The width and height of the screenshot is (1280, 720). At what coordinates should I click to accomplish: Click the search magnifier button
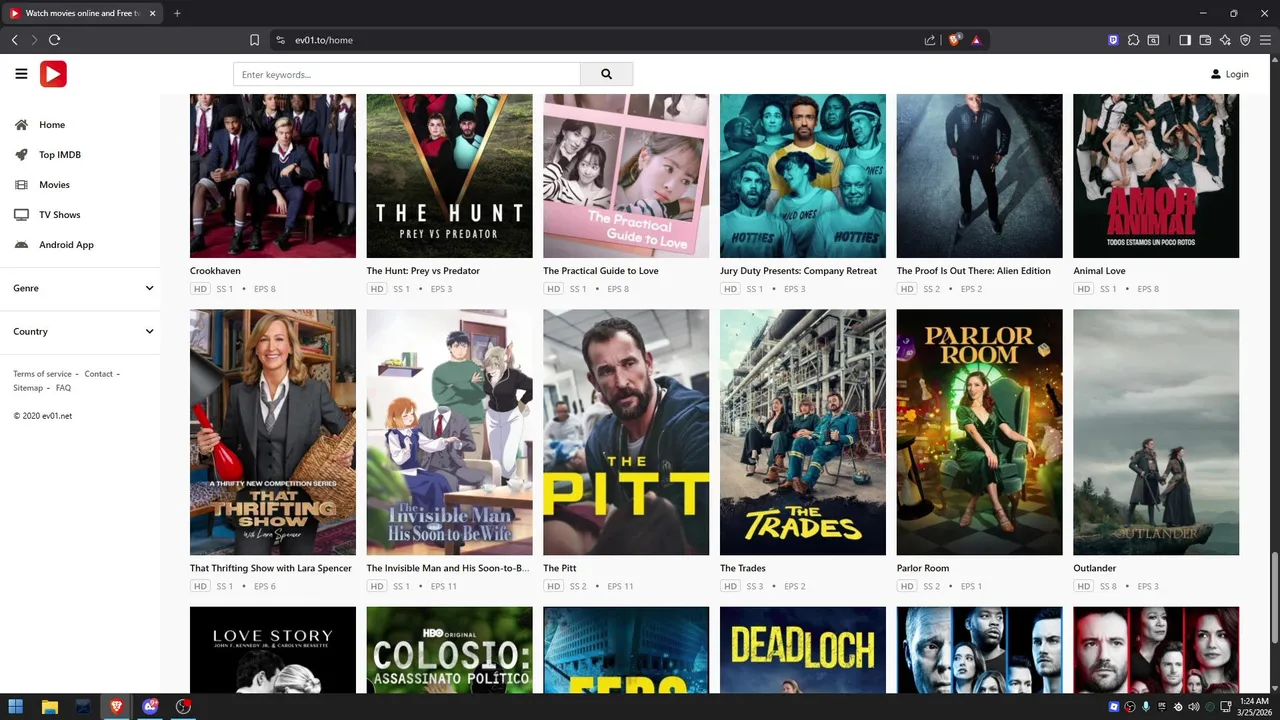606,74
